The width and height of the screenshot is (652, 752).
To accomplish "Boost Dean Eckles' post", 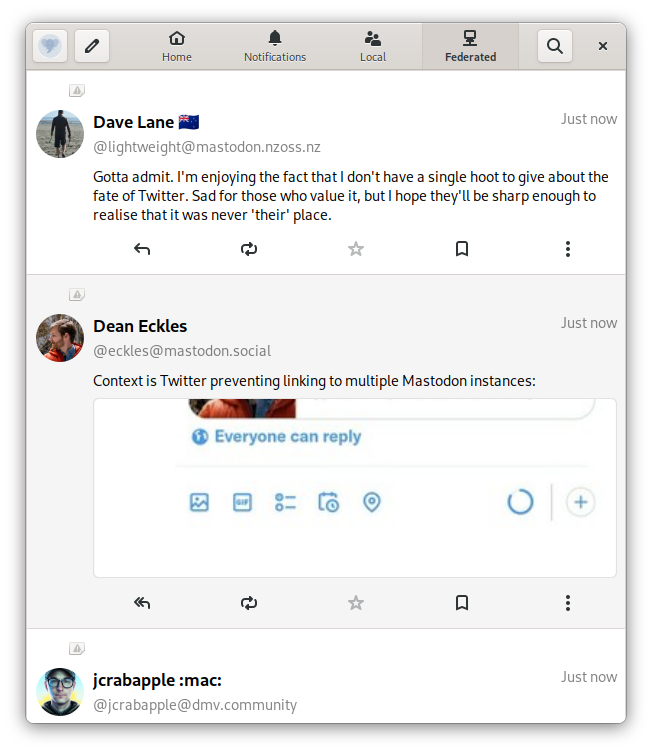I will pyautogui.click(x=249, y=603).
